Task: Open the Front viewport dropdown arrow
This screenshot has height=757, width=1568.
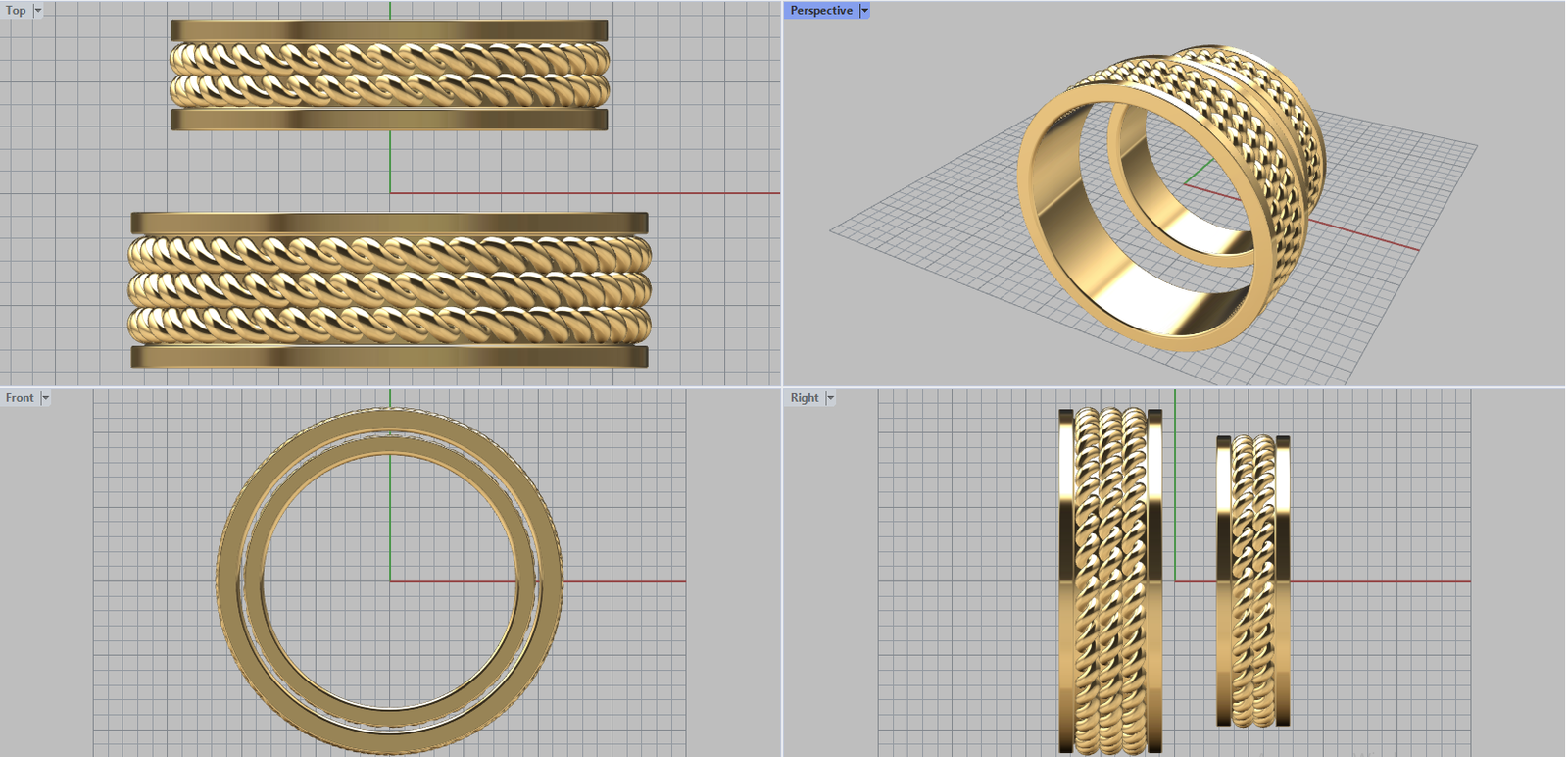Action: pyautogui.click(x=45, y=398)
